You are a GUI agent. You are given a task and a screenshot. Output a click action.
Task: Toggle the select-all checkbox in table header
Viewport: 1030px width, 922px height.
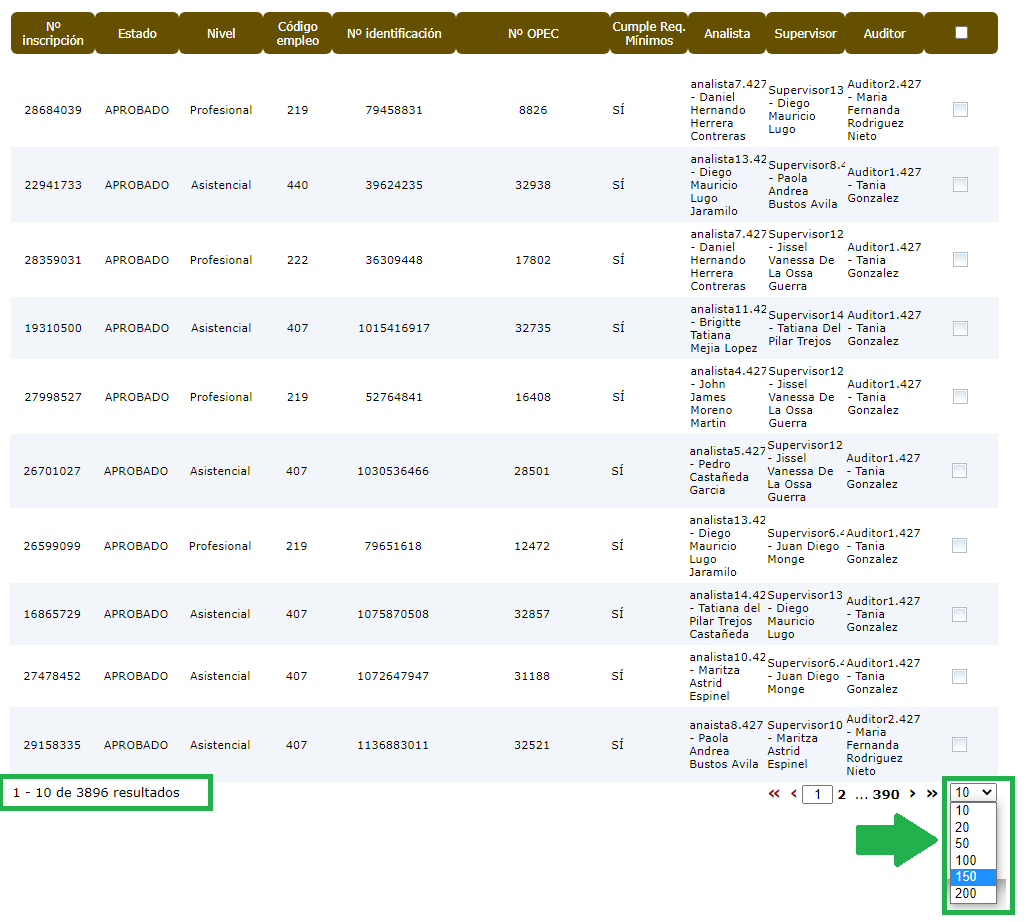coord(961,33)
